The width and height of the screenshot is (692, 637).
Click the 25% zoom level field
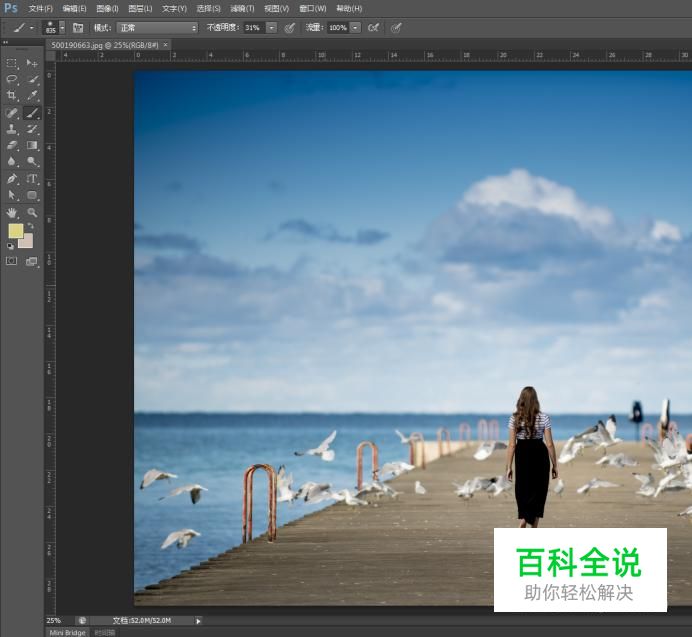tap(57, 621)
